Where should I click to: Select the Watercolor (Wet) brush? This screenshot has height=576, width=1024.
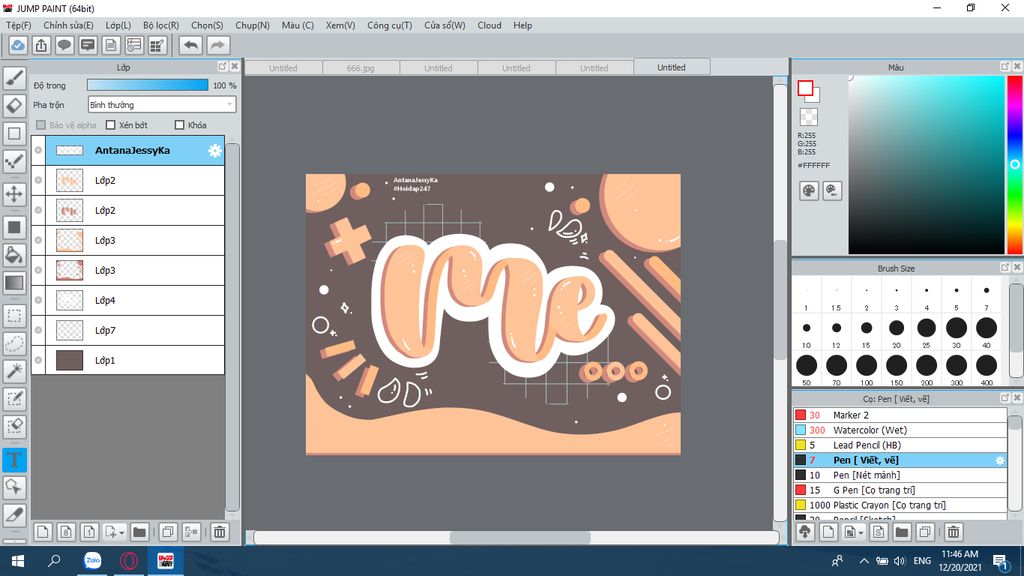coord(900,430)
